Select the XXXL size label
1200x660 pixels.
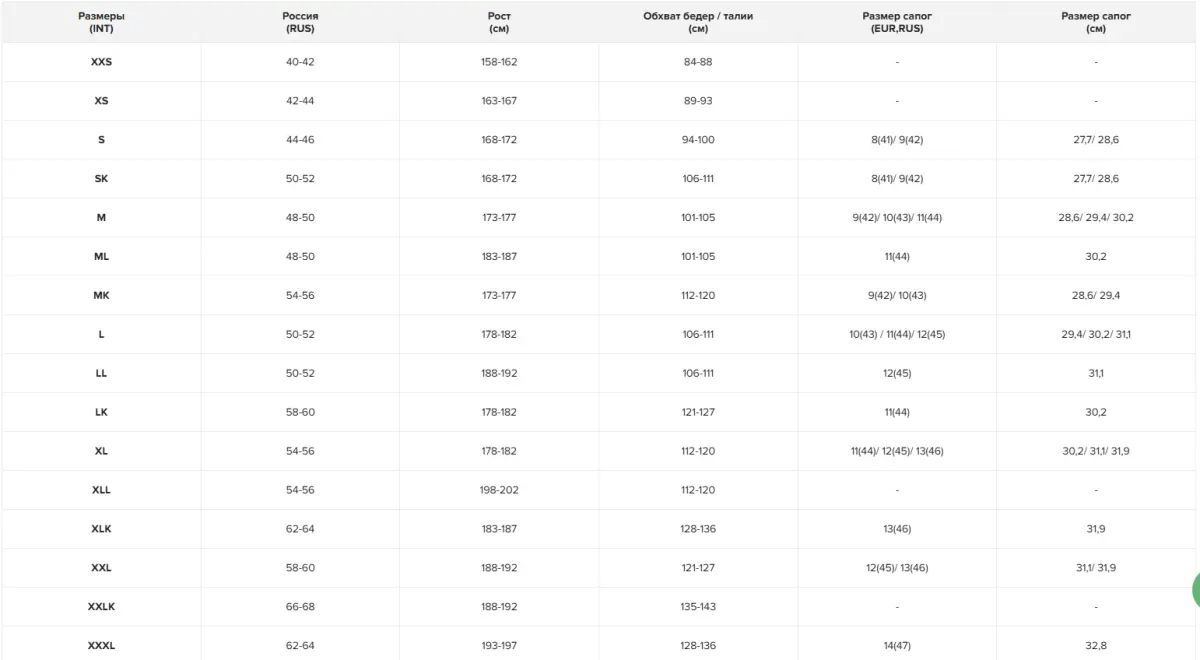pos(101,646)
